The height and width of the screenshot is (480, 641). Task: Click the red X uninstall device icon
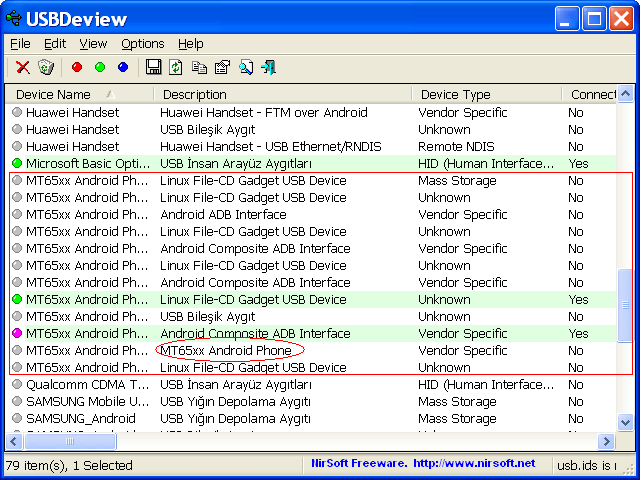tap(22, 67)
